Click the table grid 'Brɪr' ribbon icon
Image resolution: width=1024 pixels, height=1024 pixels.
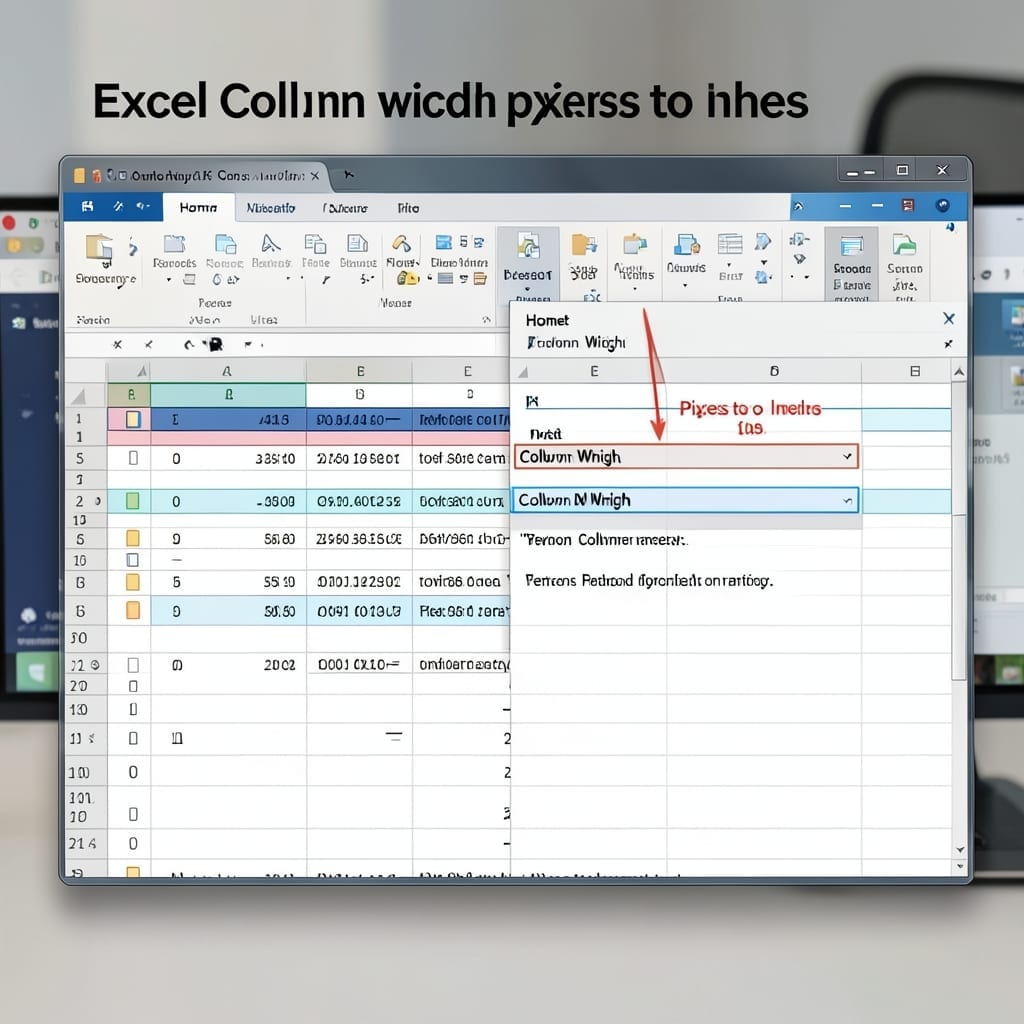click(x=730, y=244)
